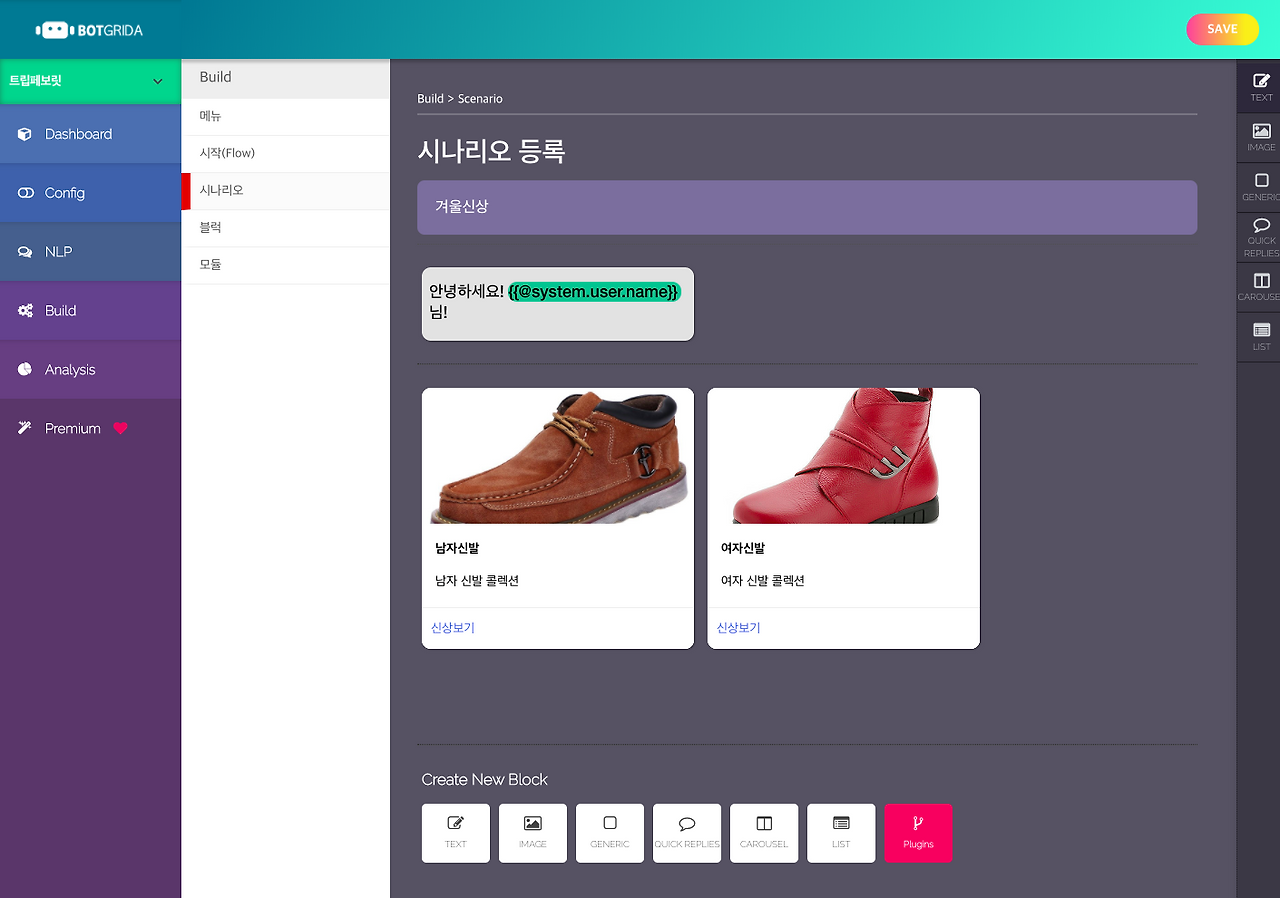Expand the 트립페브릿 bot selector dropdown
Image resolution: width=1280 pixels, height=898 pixels.
point(90,81)
